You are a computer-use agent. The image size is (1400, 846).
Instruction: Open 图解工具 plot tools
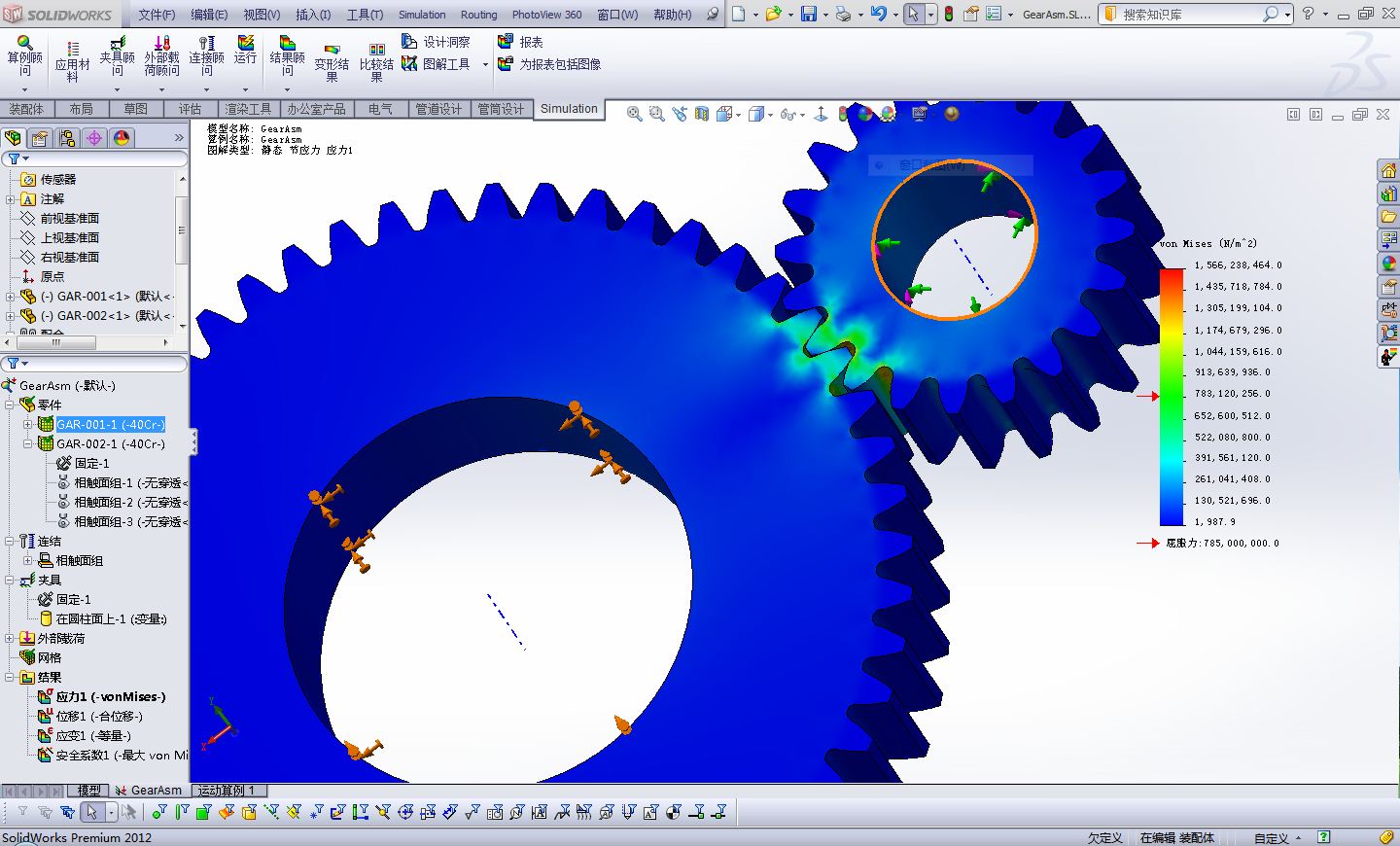click(x=436, y=63)
